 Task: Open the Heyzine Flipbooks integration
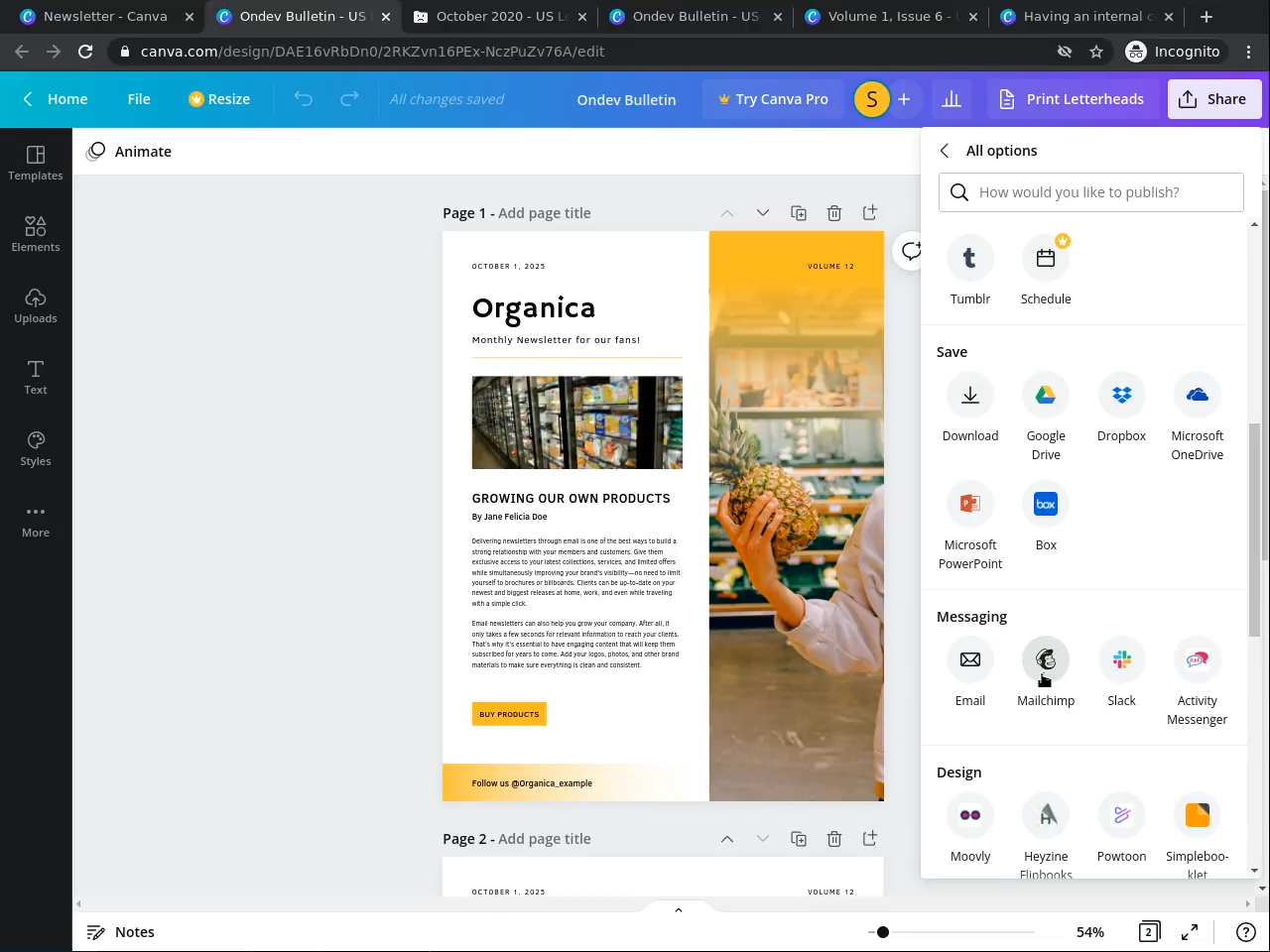click(1046, 833)
